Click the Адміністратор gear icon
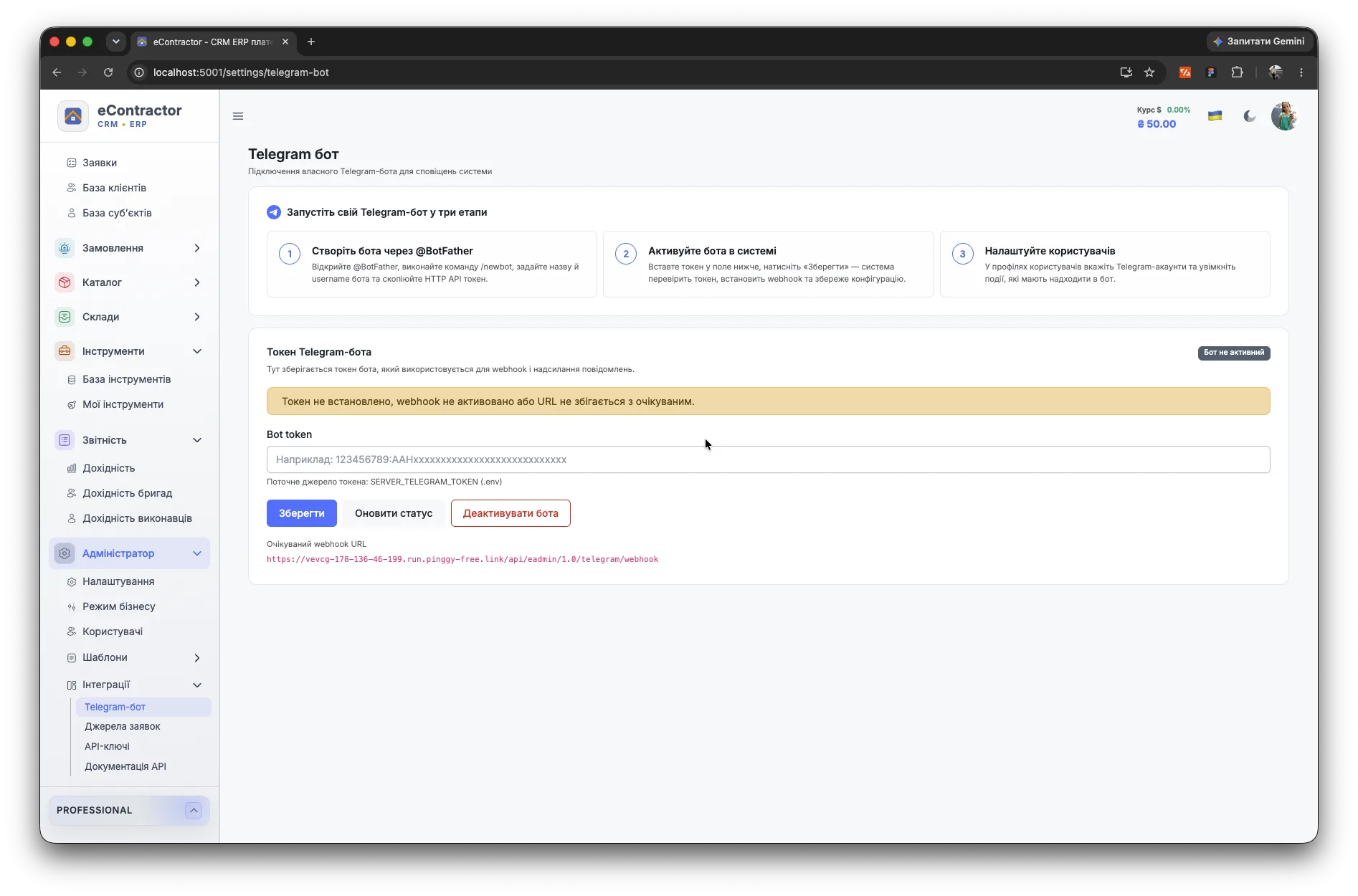 click(65, 553)
